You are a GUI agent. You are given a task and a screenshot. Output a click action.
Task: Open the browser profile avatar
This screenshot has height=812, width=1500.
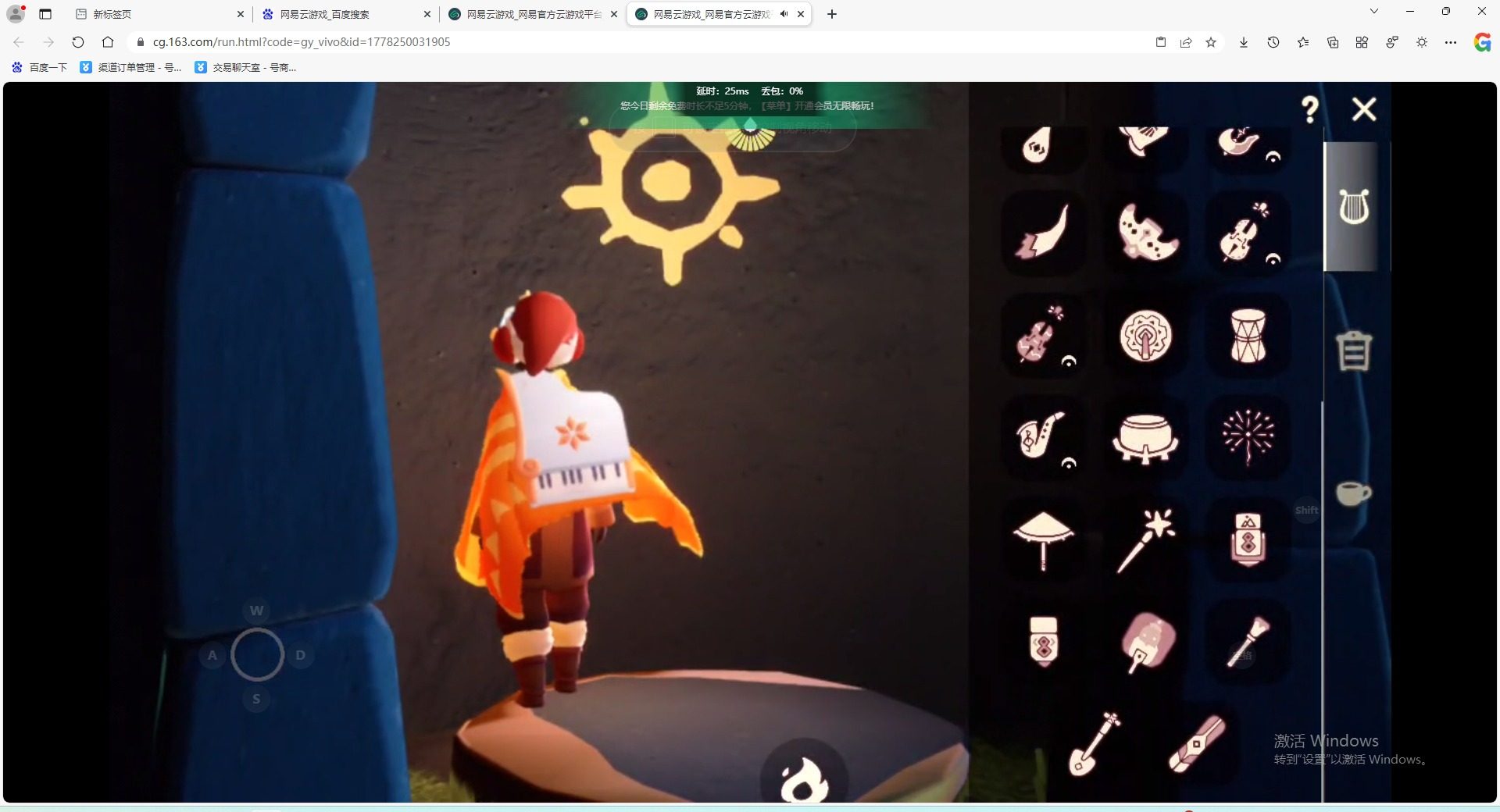coord(16,14)
